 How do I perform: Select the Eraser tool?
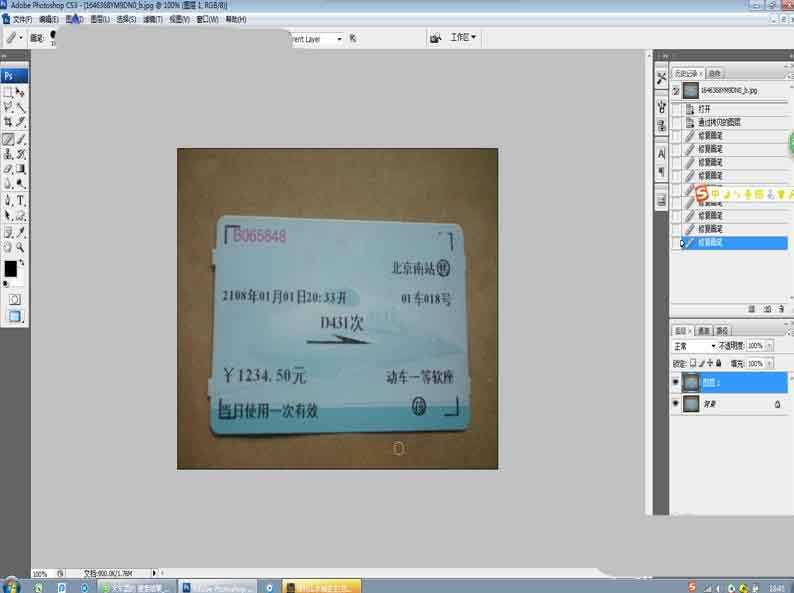pos(8,169)
